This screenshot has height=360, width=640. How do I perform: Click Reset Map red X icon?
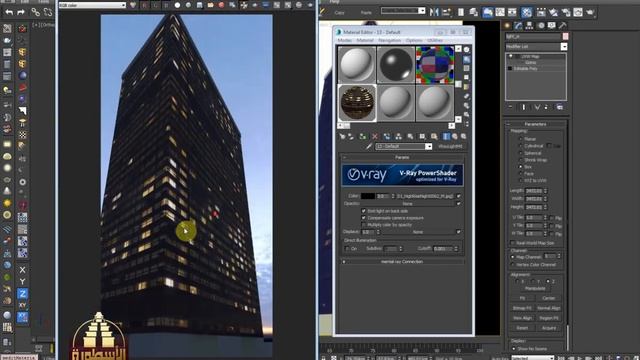375,136
